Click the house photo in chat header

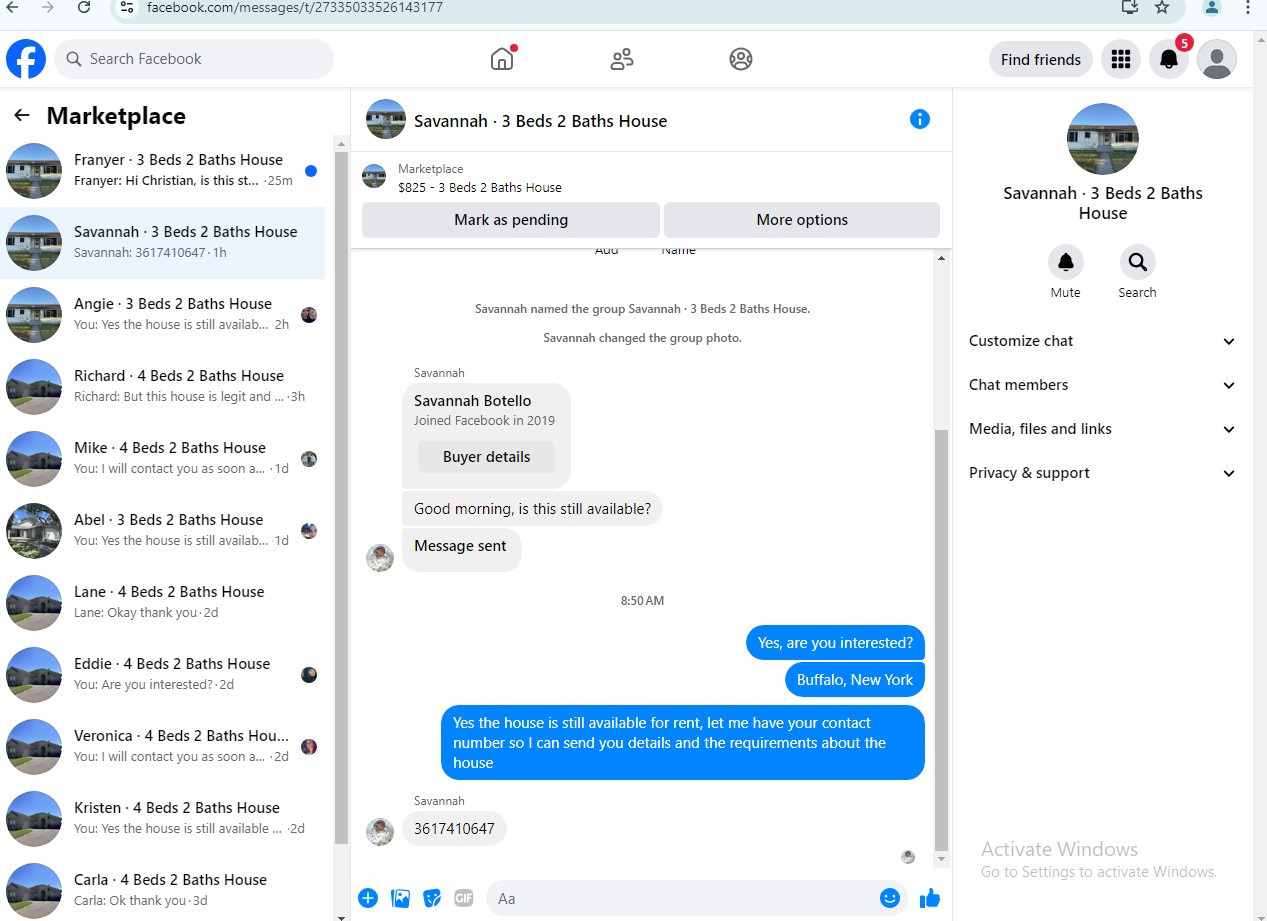386,119
